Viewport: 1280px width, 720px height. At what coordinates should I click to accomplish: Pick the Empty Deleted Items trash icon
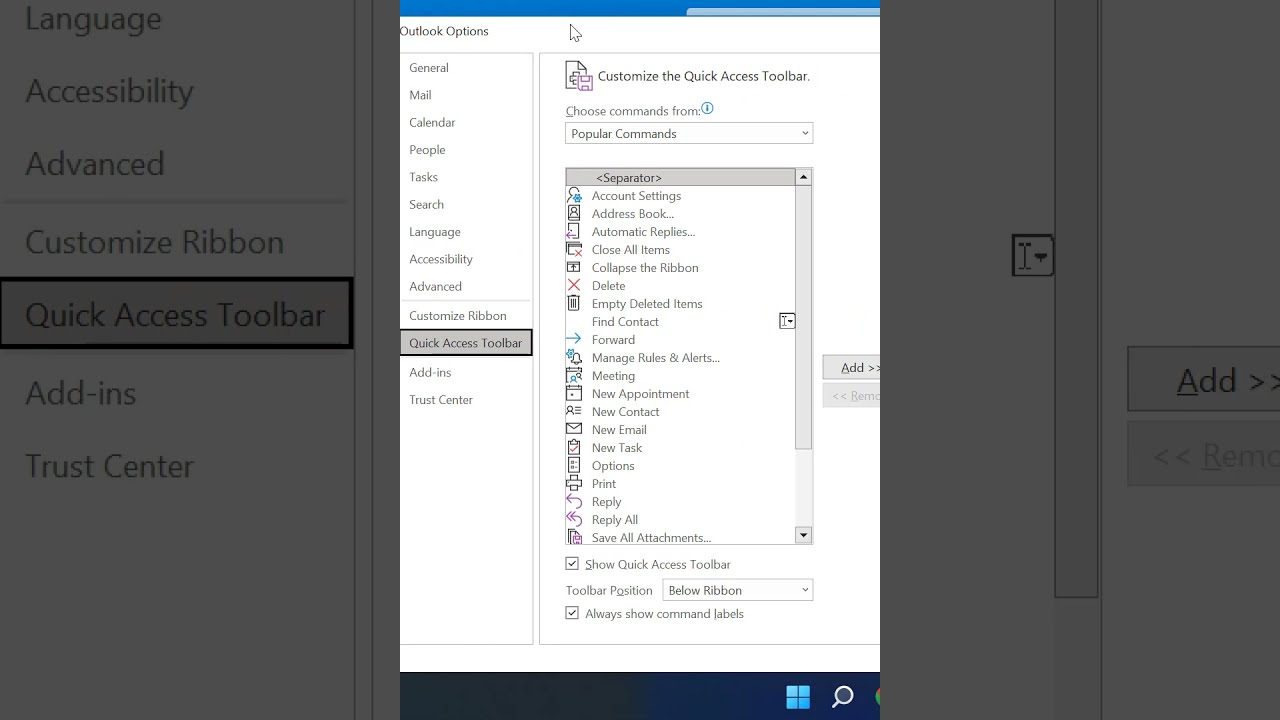click(x=574, y=304)
